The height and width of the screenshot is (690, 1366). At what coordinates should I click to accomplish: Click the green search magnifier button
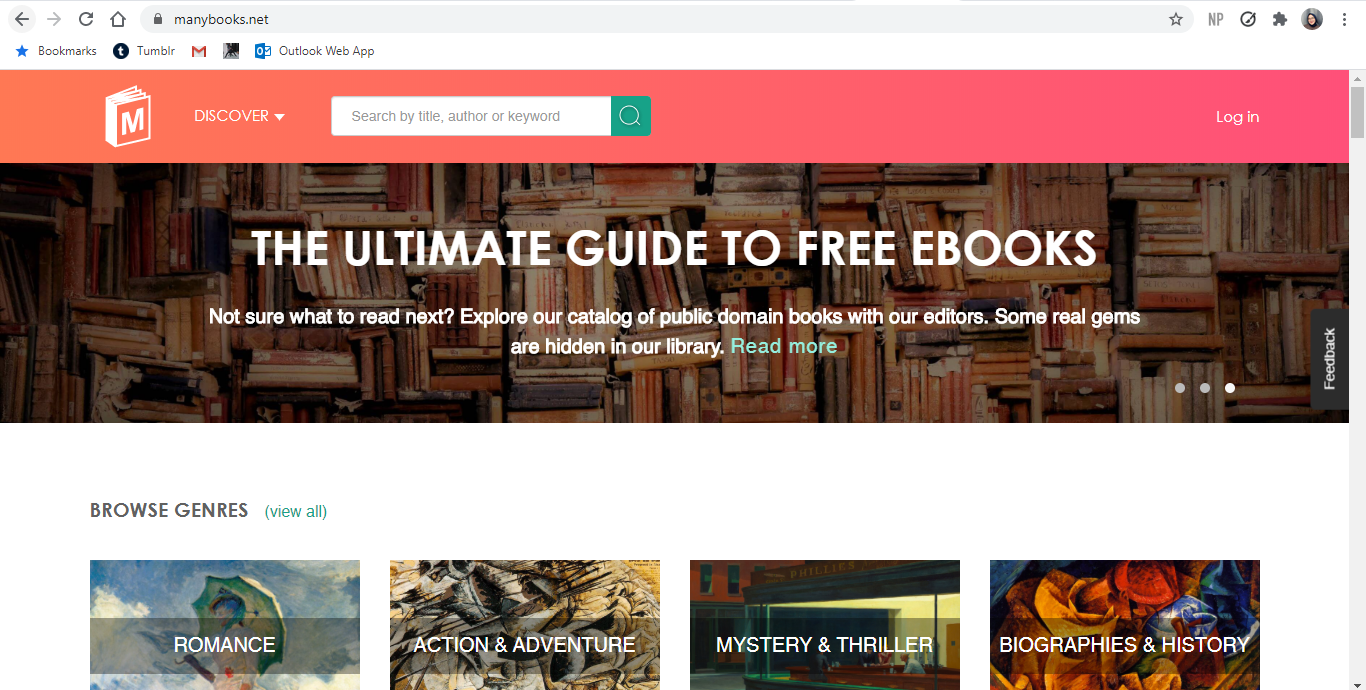click(630, 116)
